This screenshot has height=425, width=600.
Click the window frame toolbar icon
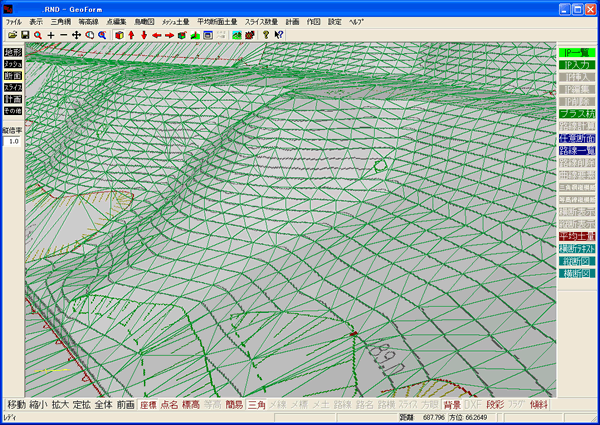[208, 35]
